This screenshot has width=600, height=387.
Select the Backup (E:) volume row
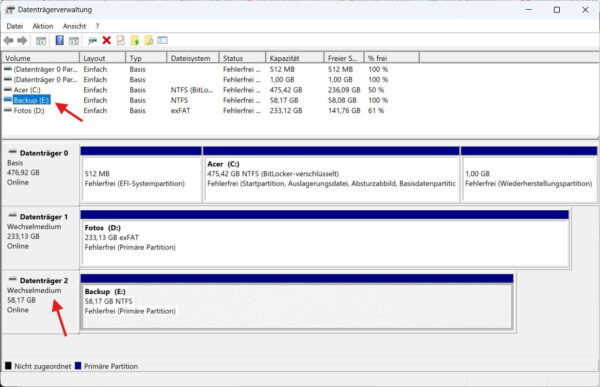pos(210,100)
